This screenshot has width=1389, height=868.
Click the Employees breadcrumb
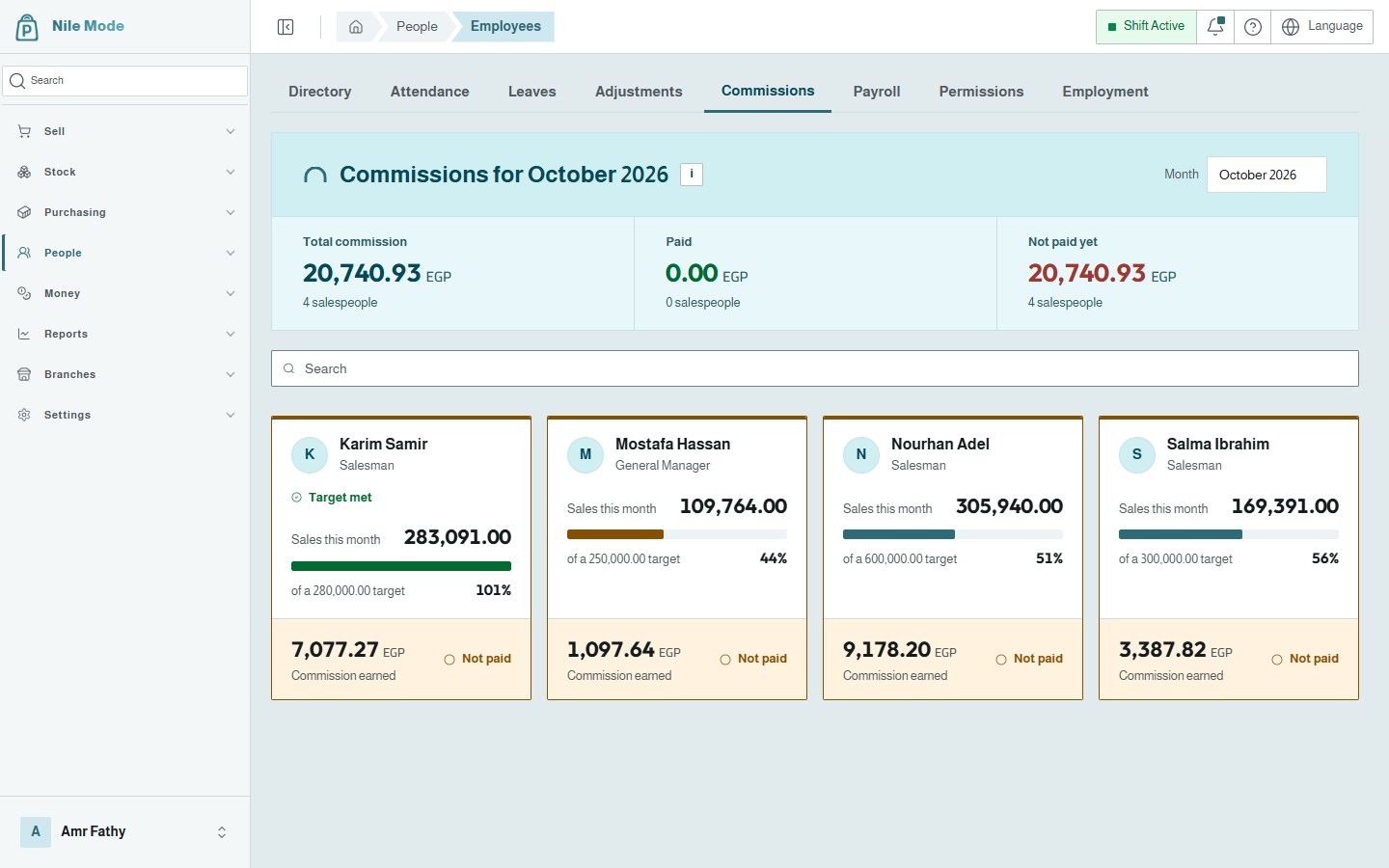505,27
